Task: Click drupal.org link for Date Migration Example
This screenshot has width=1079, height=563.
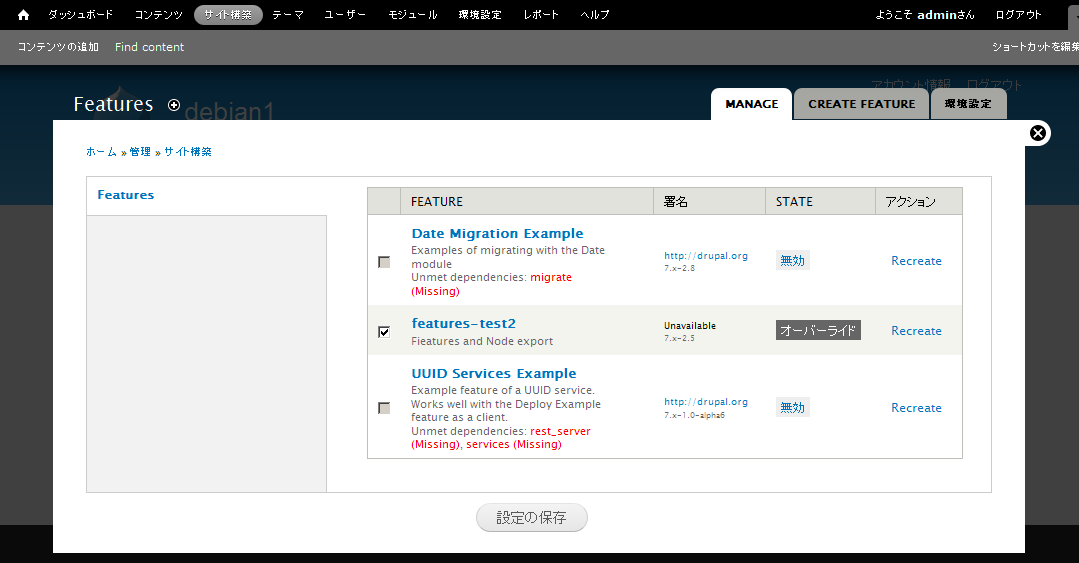Action: 705,255
